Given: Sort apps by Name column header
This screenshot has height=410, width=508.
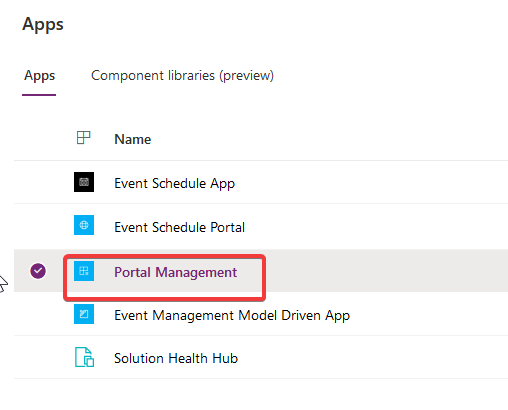Looking at the screenshot, I should 132,139.
